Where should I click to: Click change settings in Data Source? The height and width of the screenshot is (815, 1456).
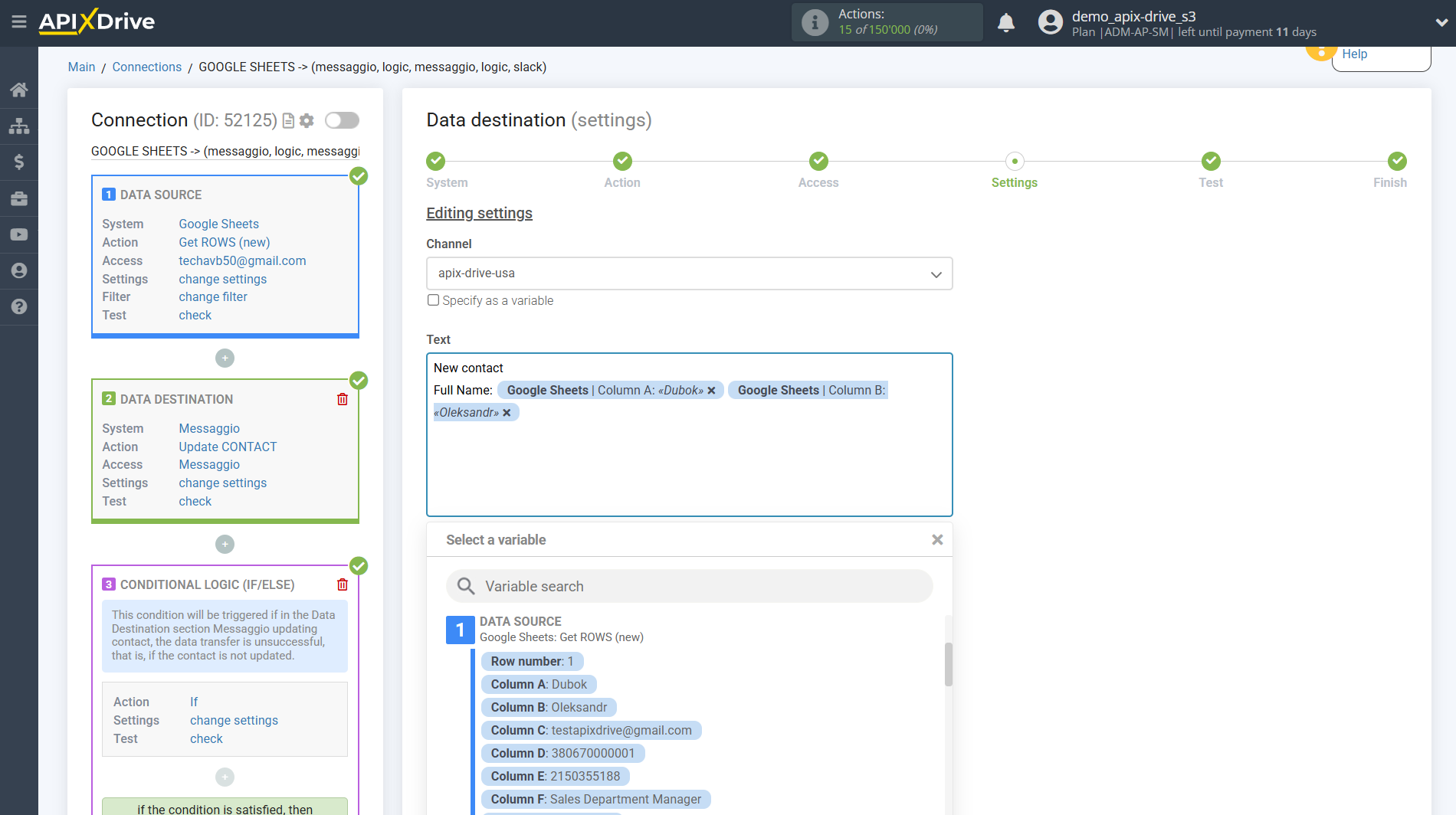tap(222, 279)
